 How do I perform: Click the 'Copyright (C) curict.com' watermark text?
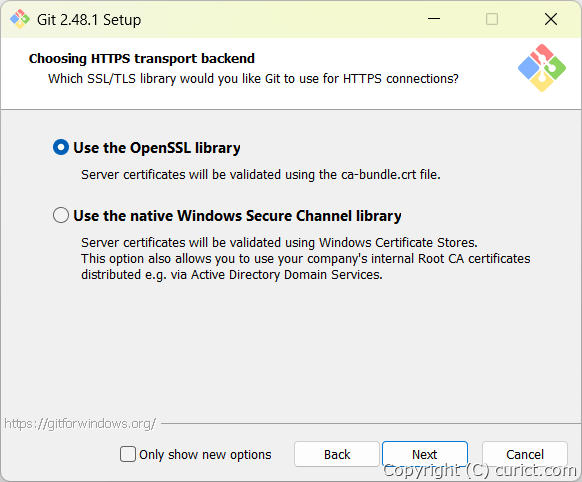coord(480,470)
